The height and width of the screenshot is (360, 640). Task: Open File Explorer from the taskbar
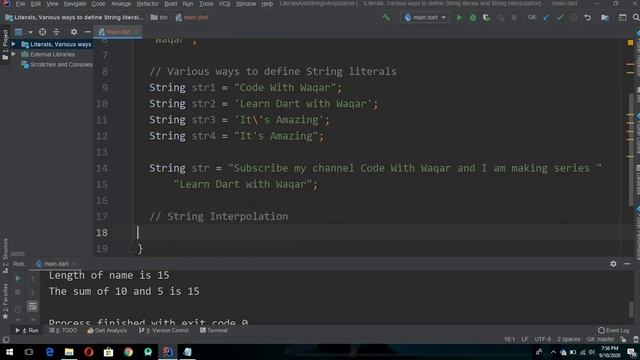tap(69, 352)
